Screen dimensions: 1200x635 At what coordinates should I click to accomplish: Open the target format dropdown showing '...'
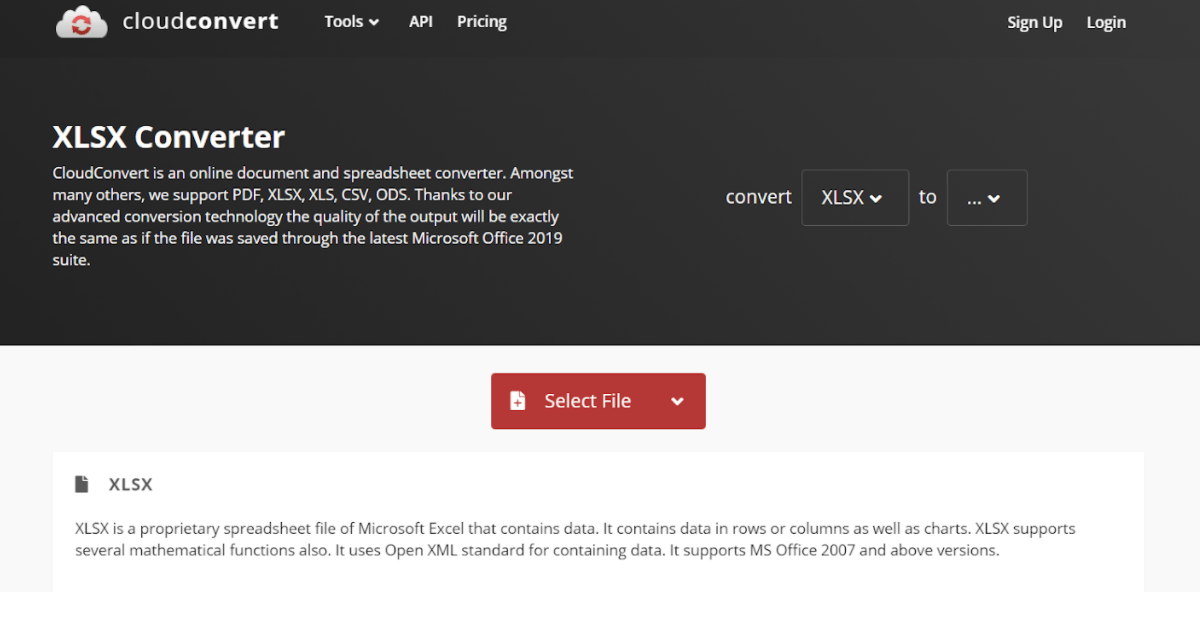pos(986,197)
